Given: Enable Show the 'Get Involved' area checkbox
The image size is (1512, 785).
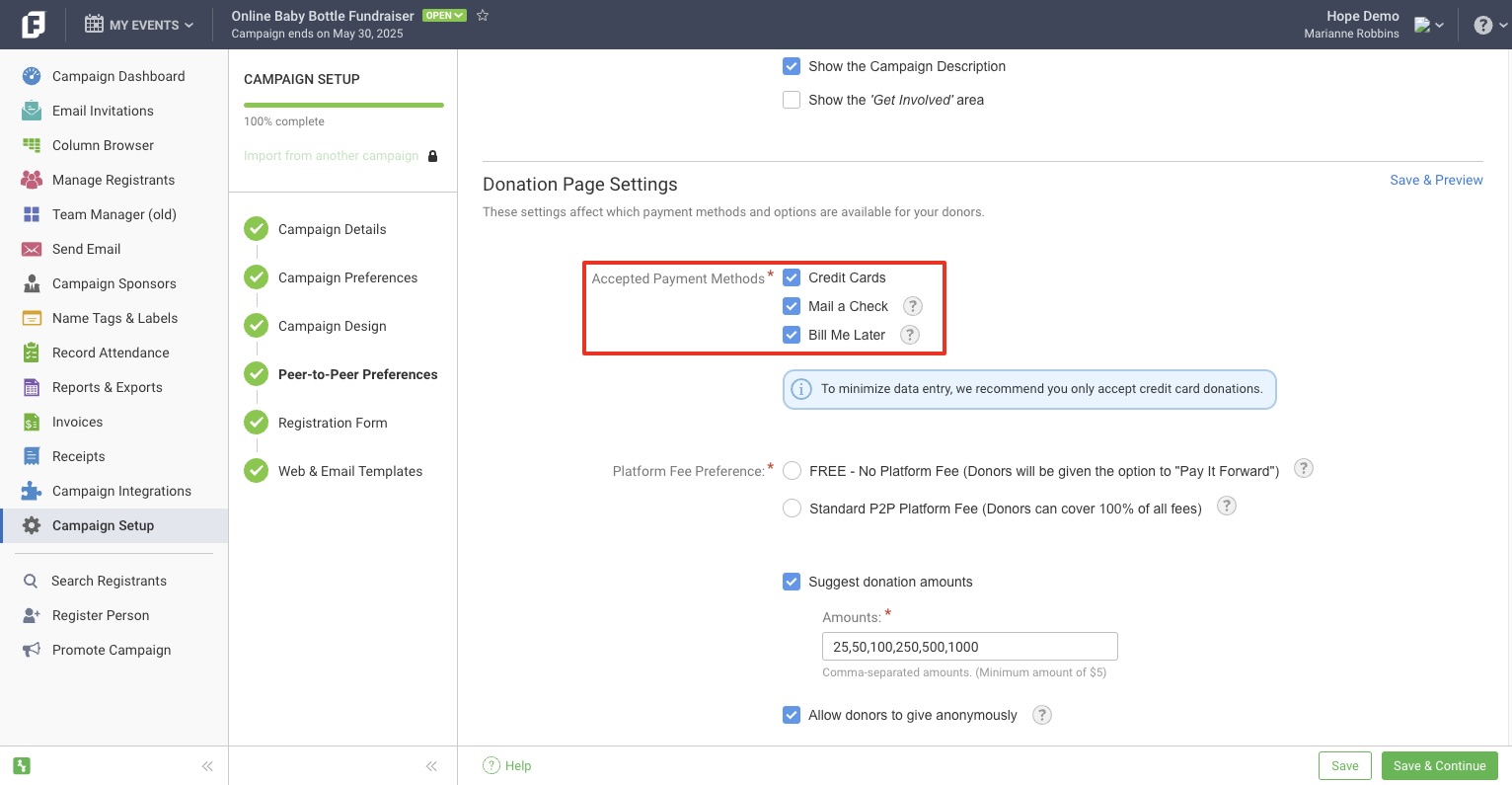Looking at the screenshot, I should 792,100.
